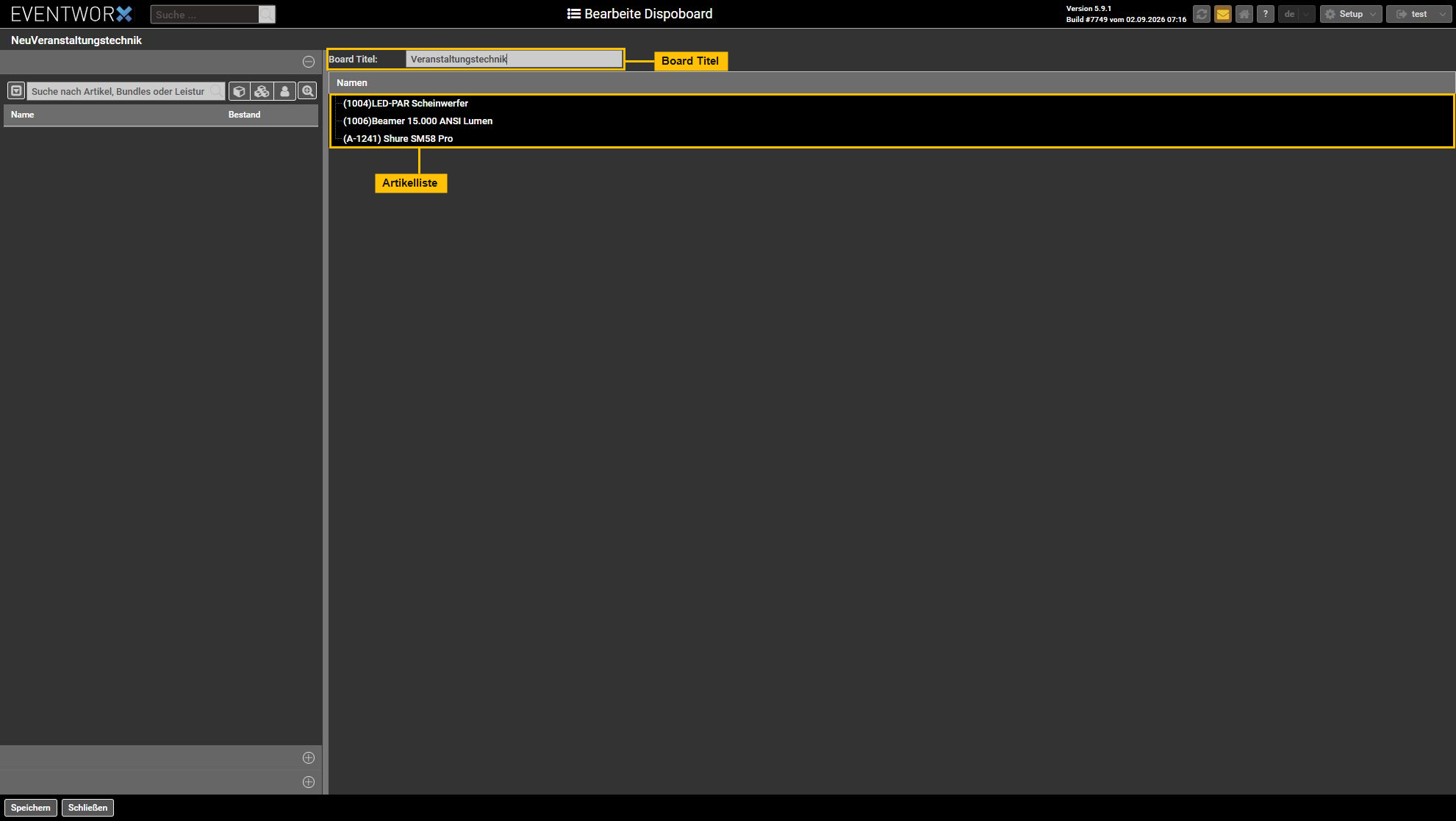This screenshot has width=1456, height=821.
Task: Toggle the single-cube article filter
Action: pyautogui.click(x=239, y=91)
